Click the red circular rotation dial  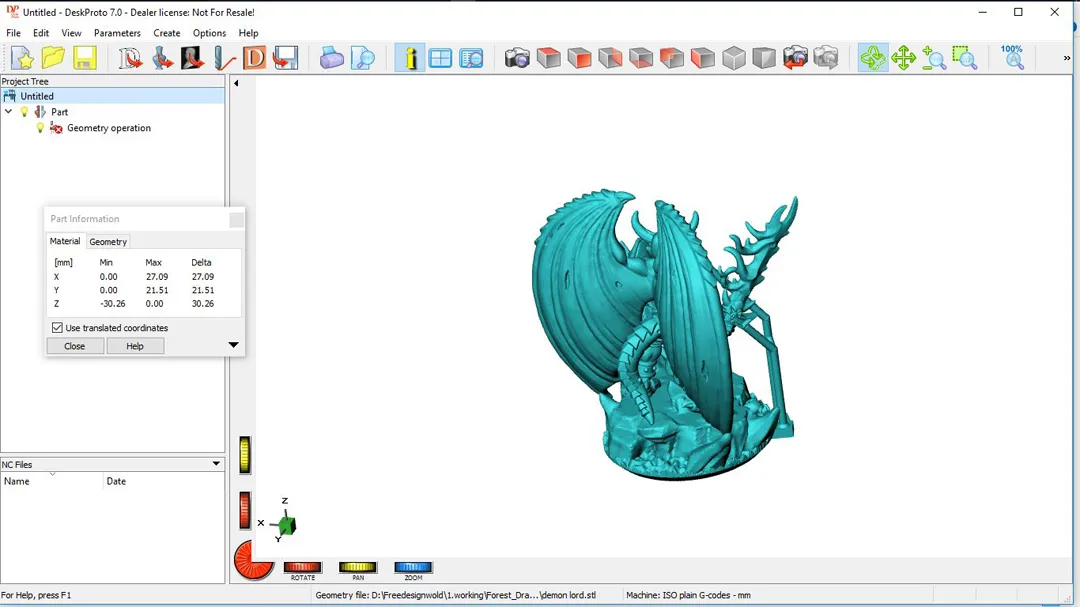(253, 560)
